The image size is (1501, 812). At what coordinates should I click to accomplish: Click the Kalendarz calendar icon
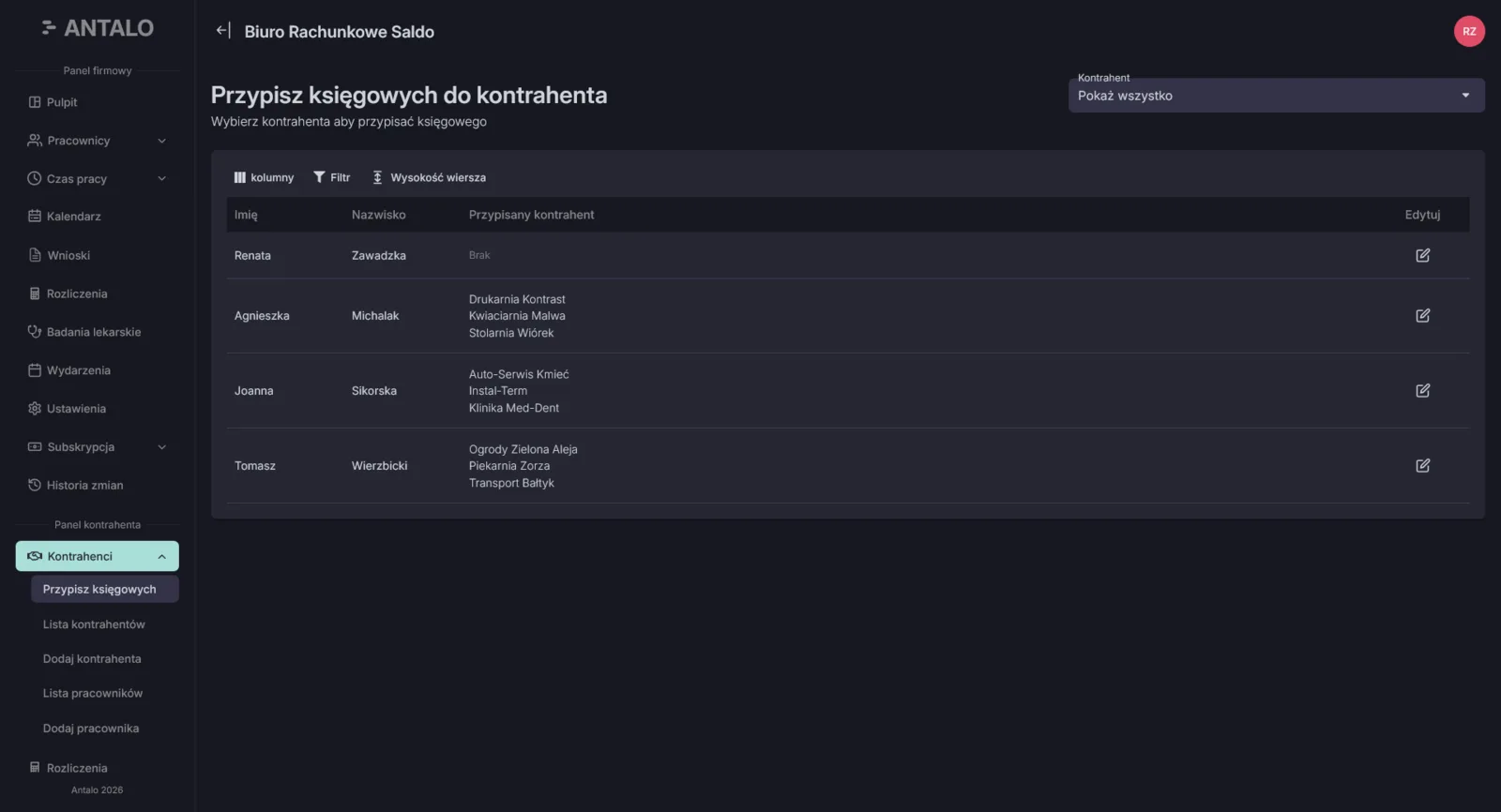click(35, 217)
